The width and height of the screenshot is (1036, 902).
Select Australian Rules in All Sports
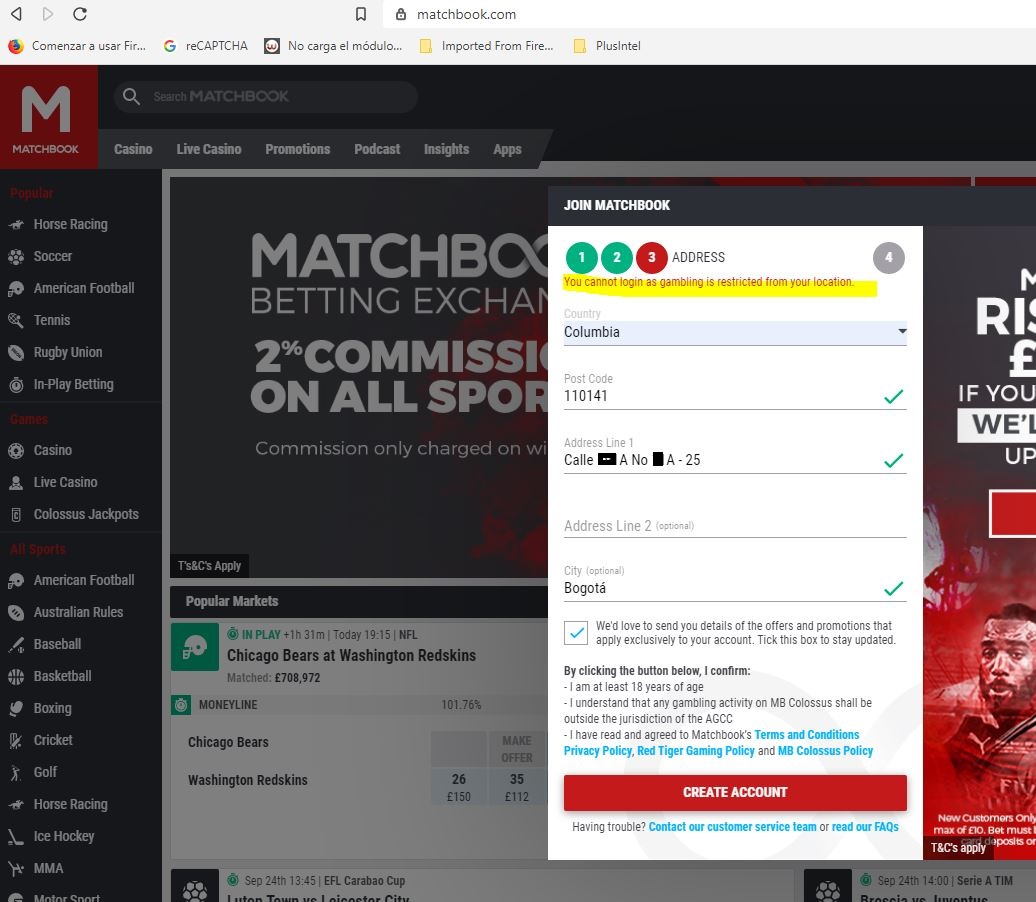coord(81,613)
